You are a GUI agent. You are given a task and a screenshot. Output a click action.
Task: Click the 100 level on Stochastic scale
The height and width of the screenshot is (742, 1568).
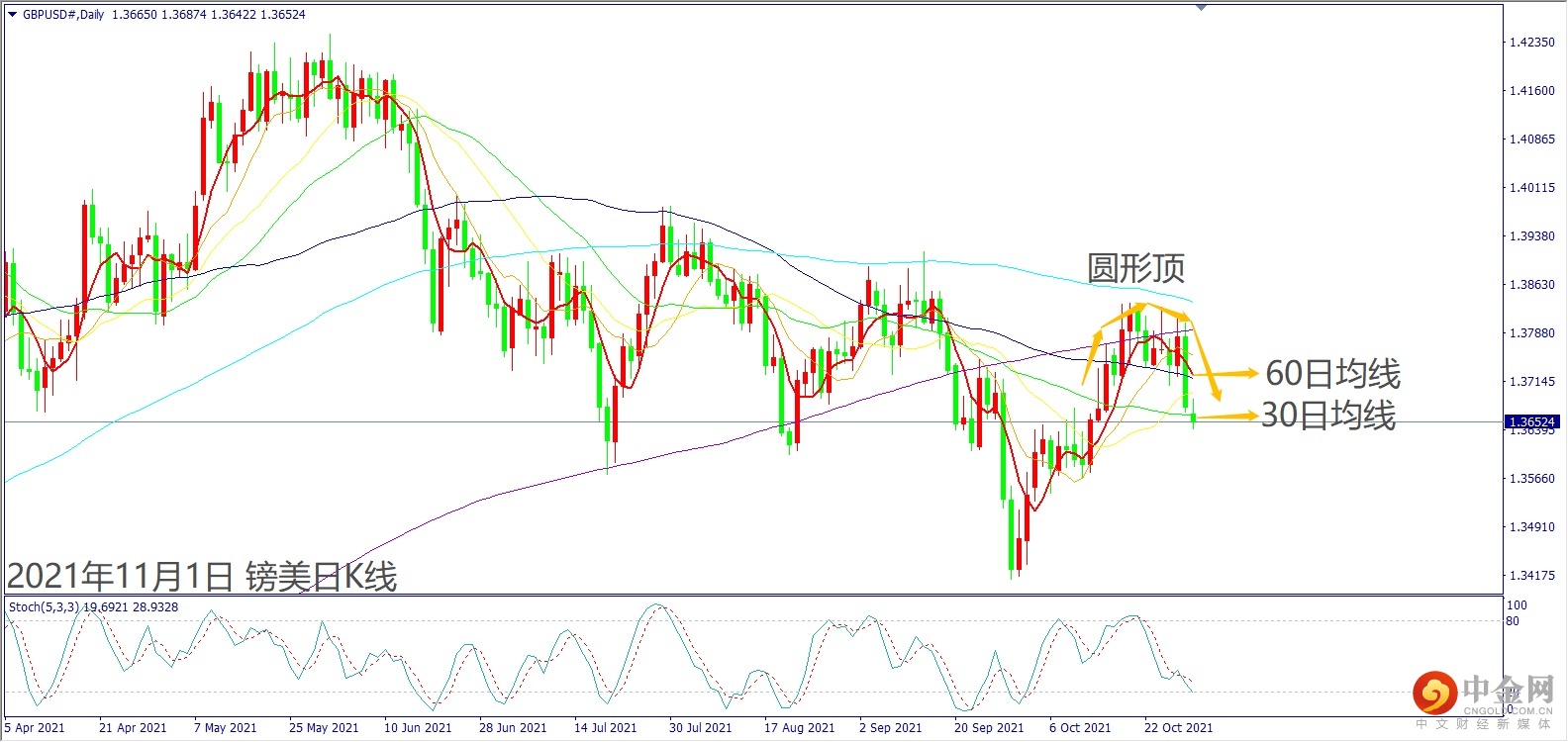pyautogui.click(x=1517, y=605)
